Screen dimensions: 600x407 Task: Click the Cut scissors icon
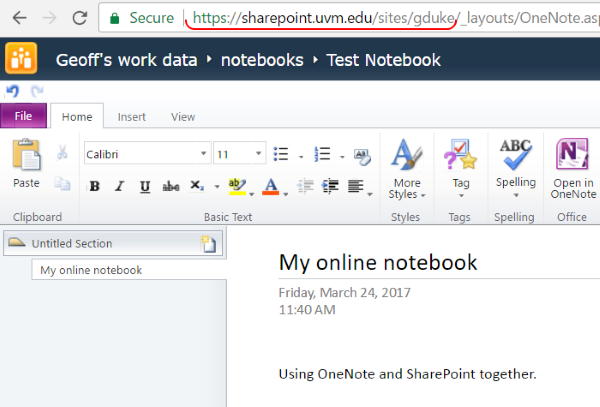(x=62, y=152)
